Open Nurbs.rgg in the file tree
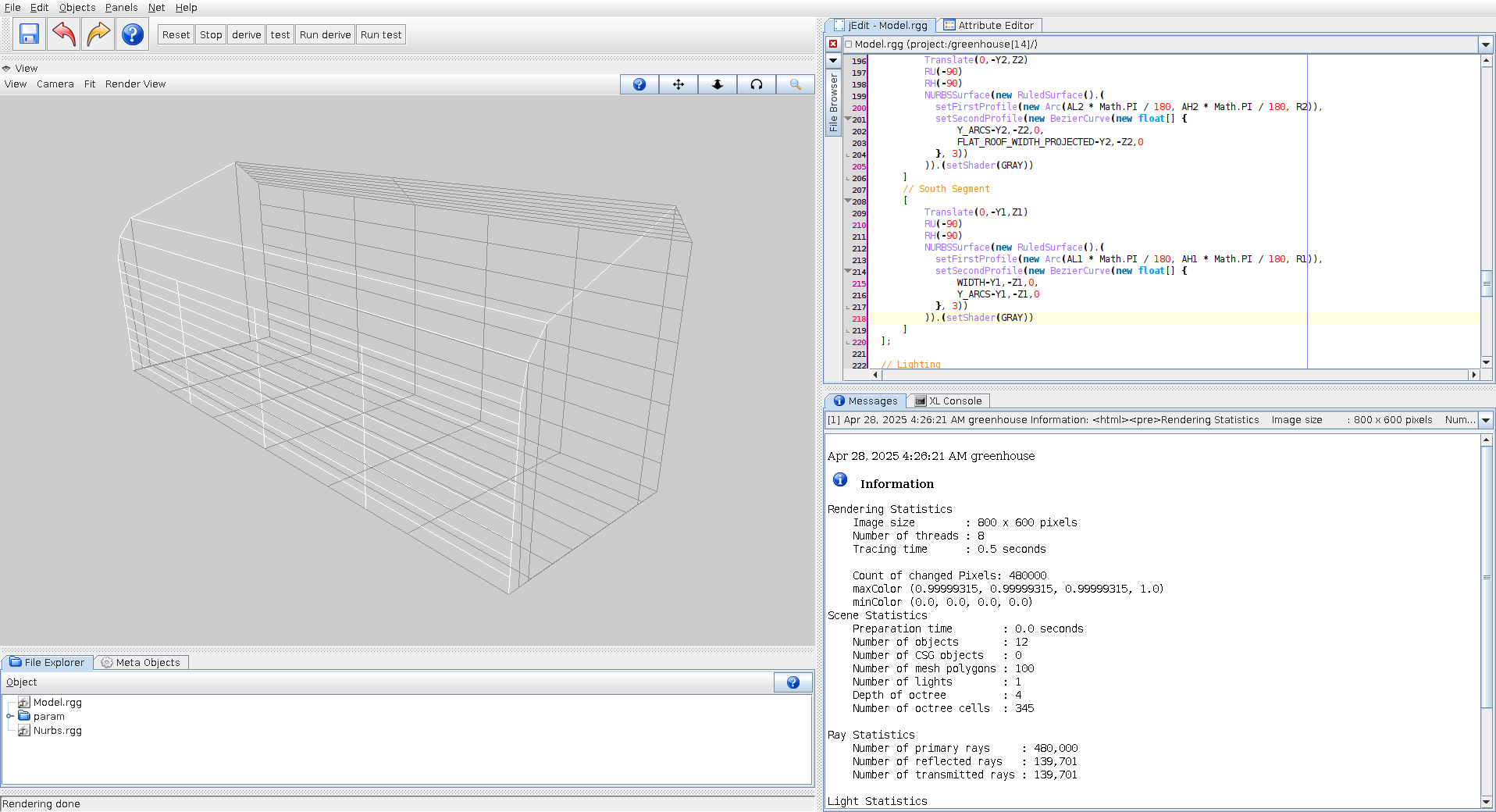This screenshot has width=1496, height=812. point(57,731)
